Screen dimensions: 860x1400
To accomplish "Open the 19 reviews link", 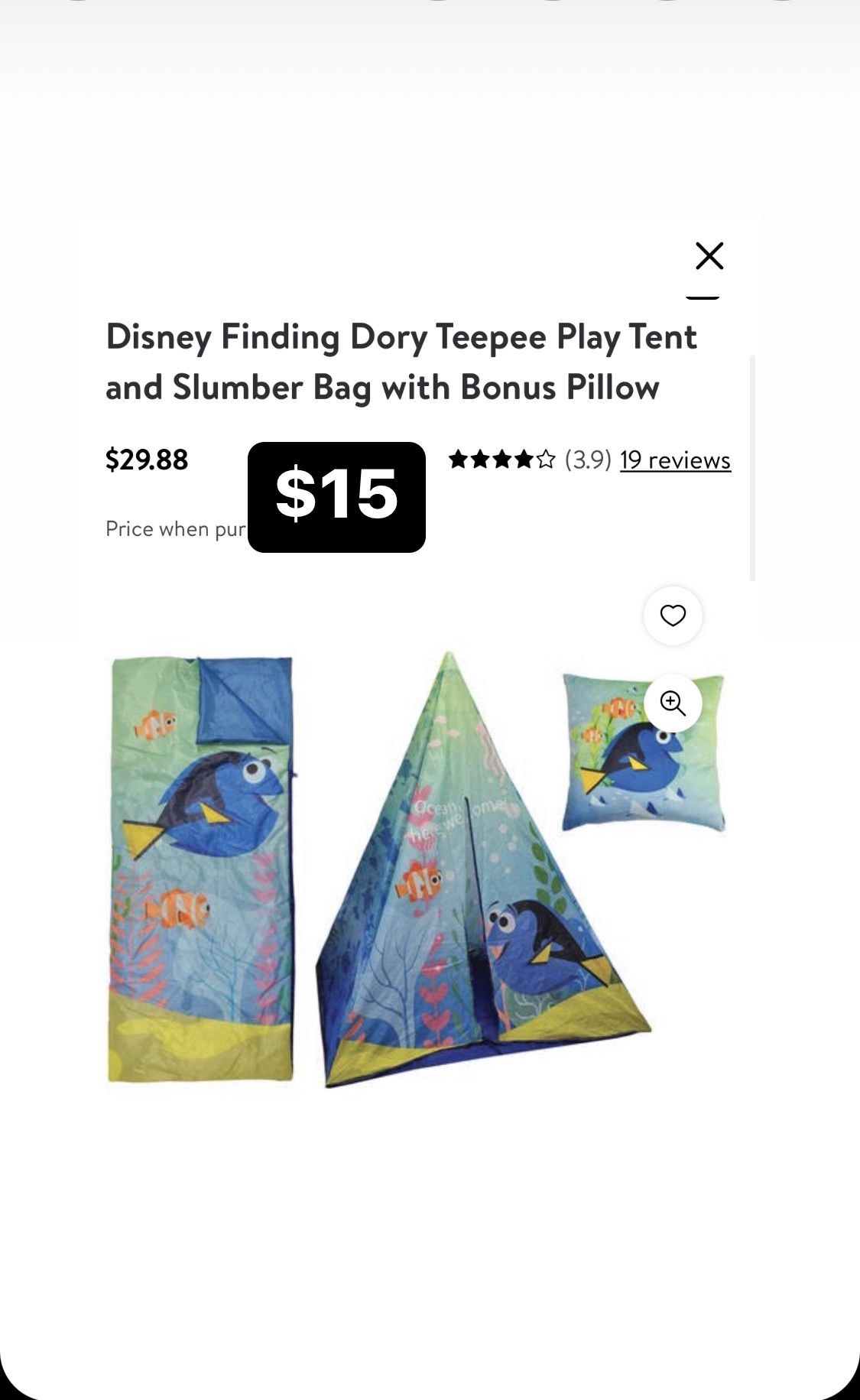I will [x=675, y=460].
